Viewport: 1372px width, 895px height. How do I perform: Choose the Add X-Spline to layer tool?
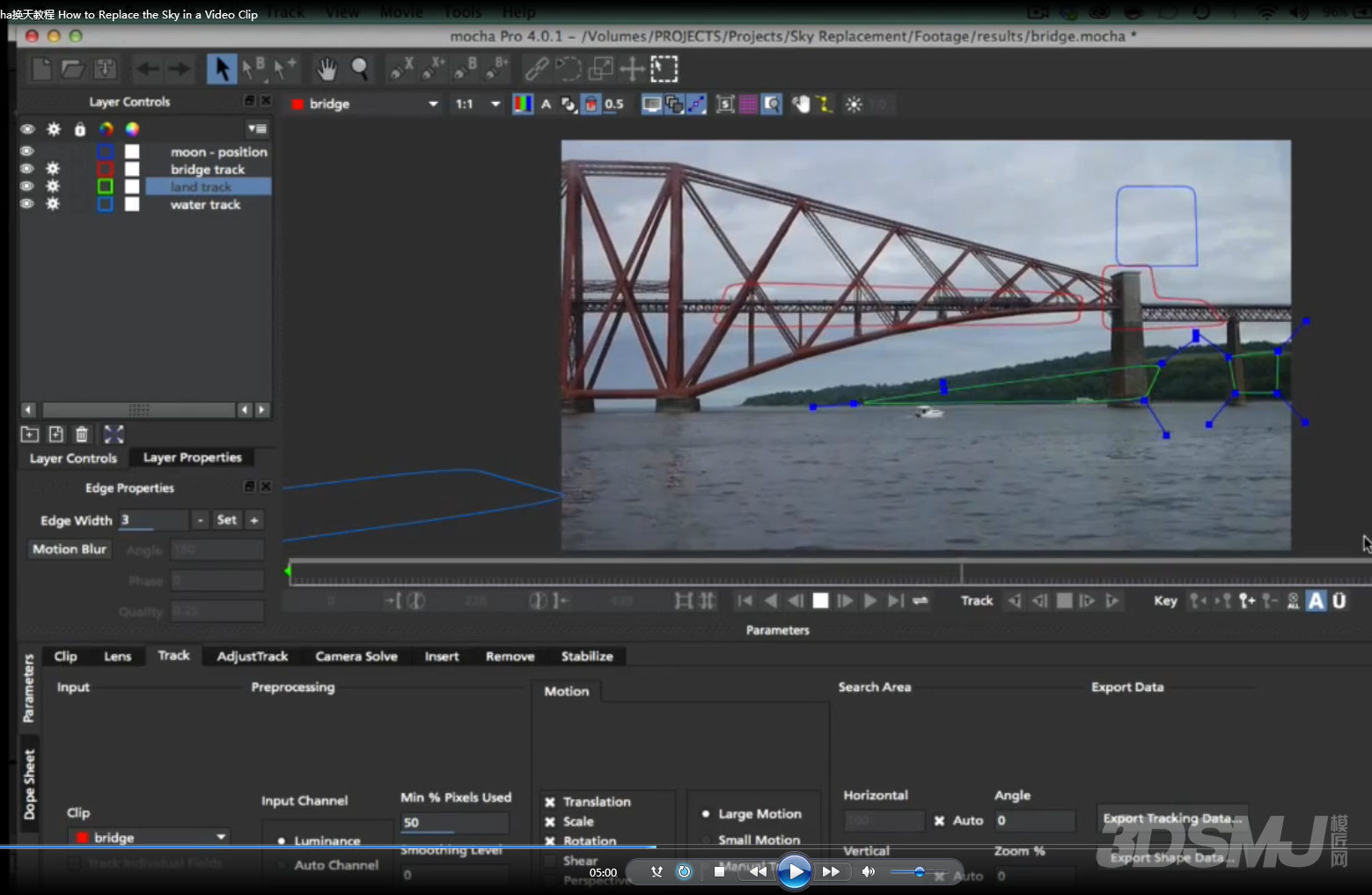point(434,69)
